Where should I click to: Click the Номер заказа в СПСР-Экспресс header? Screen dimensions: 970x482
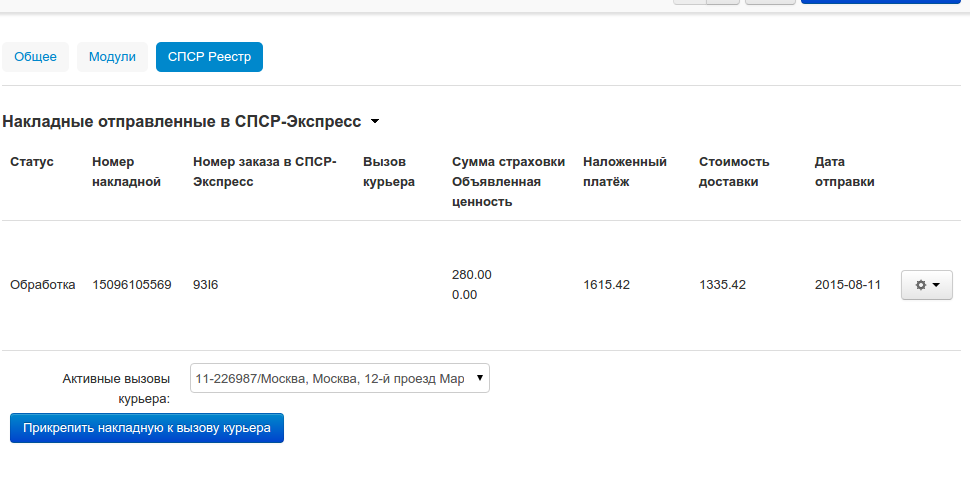point(265,171)
